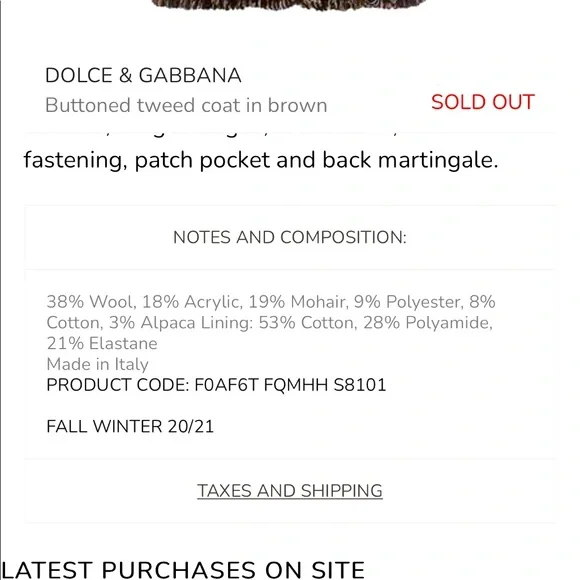
Task: Click the LATEST PURCHASES ON SITE heading
Action: 183,570
